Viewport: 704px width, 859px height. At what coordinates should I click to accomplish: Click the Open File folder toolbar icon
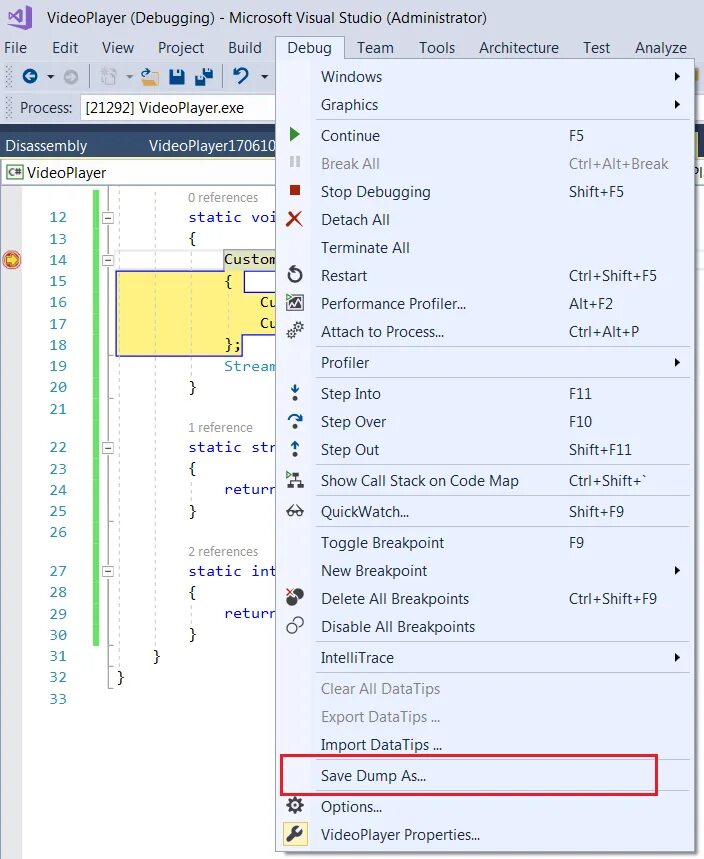[x=149, y=77]
